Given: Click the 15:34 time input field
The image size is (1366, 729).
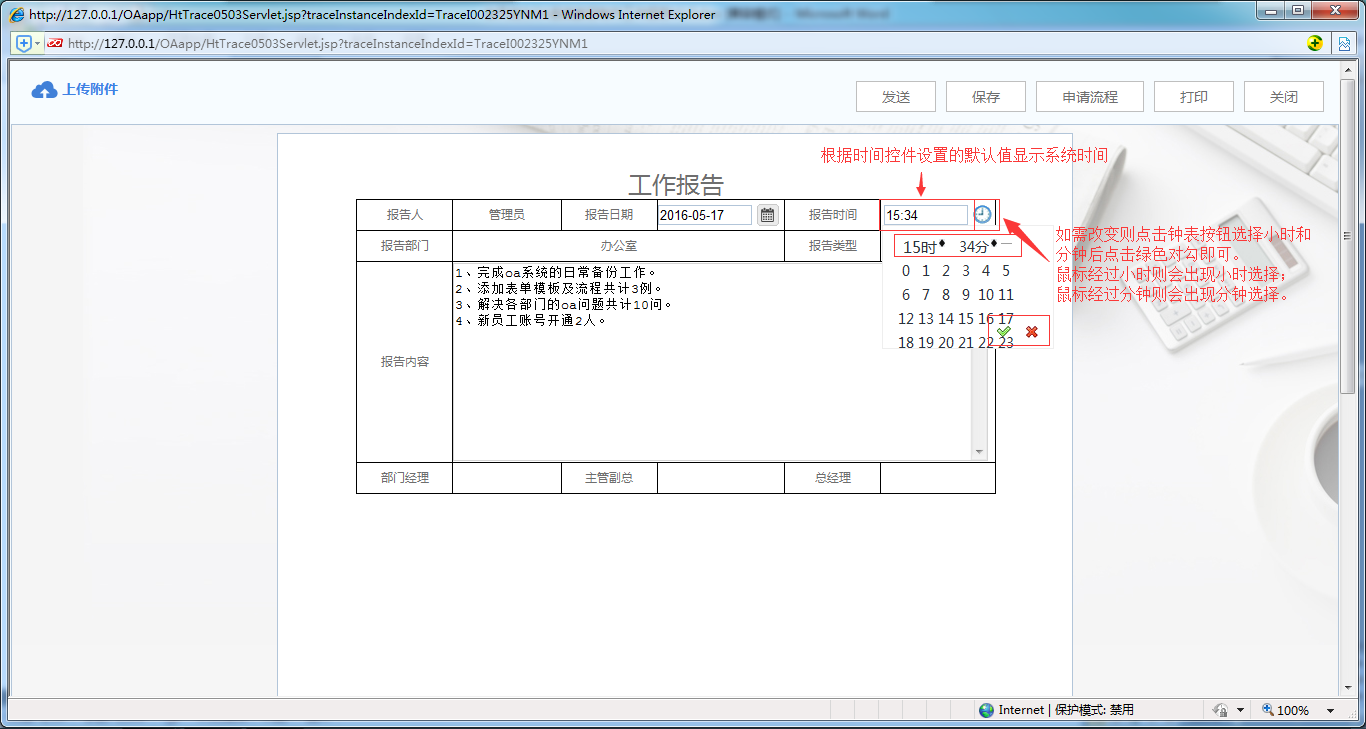Looking at the screenshot, I should [925, 214].
